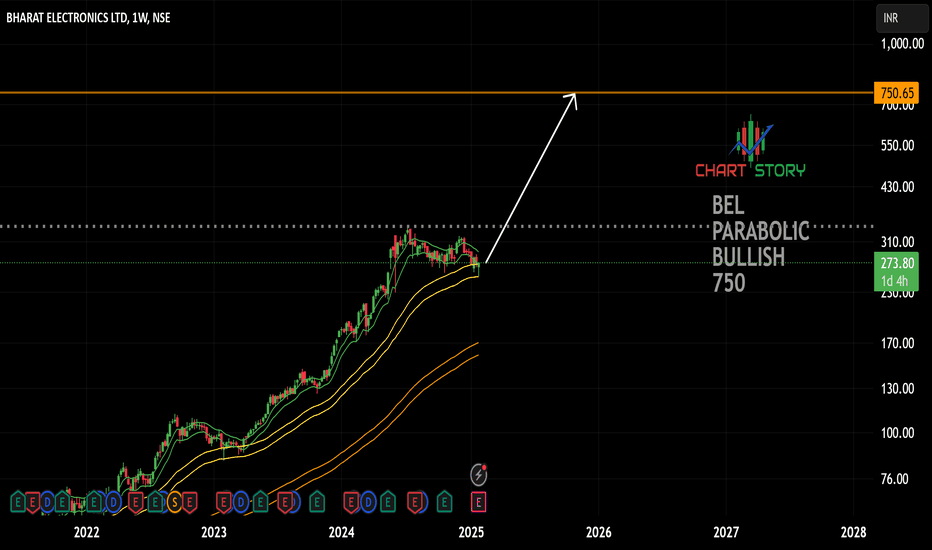This screenshot has height=550, width=932.
Task: Click the 2023 time axis label
Action: pos(213,532)
